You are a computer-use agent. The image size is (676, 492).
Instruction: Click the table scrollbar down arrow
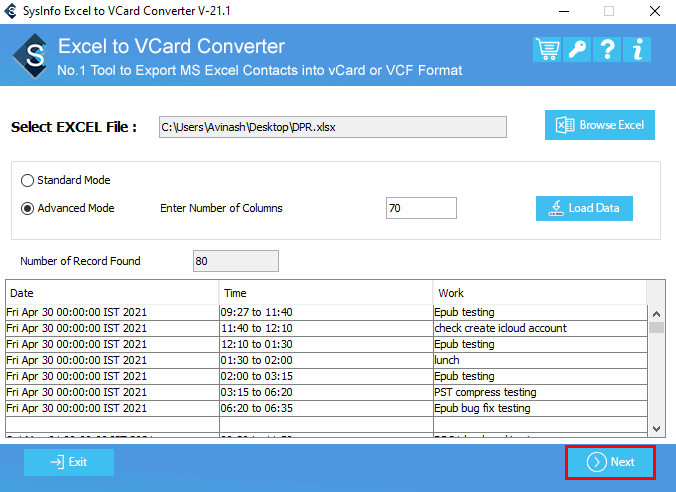[x=657, y=429]
